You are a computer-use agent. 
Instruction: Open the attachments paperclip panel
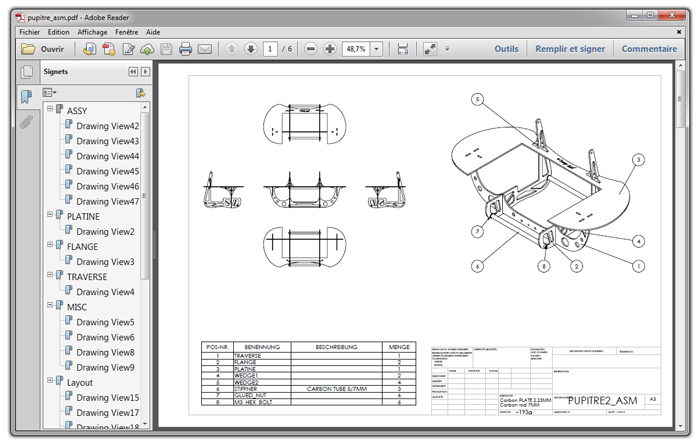click(27, 122)
